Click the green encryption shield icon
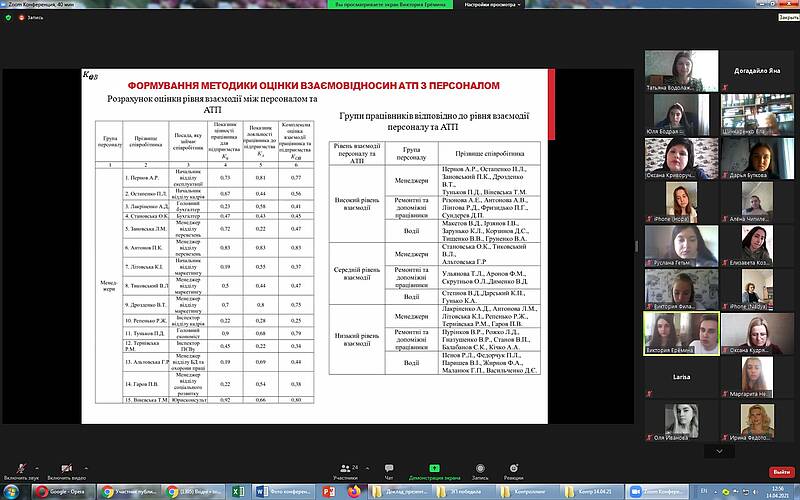This screenshot has height=500, width=800. [x=8, y=17]
